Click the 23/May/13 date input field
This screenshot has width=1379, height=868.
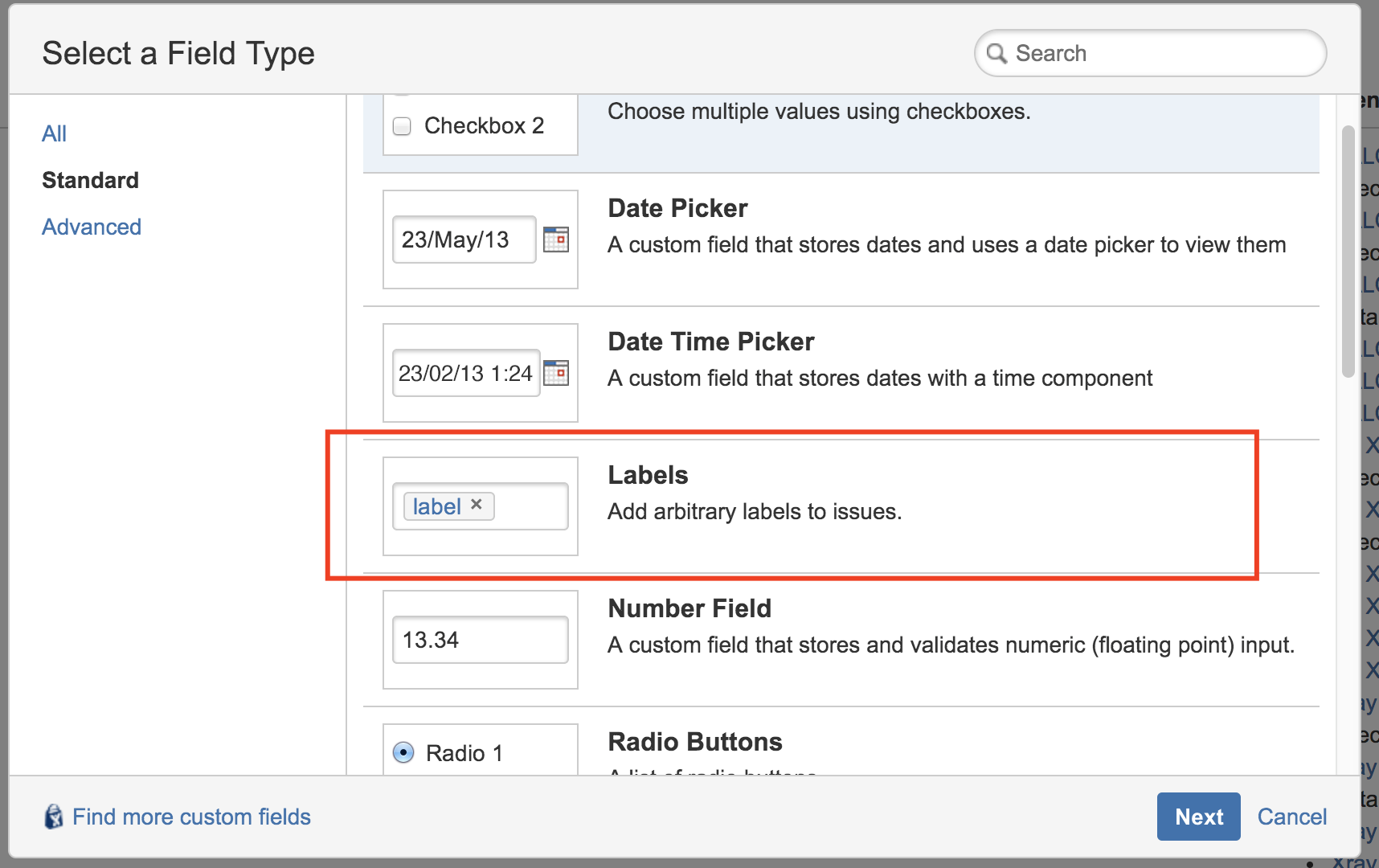(x=464, y=239)
